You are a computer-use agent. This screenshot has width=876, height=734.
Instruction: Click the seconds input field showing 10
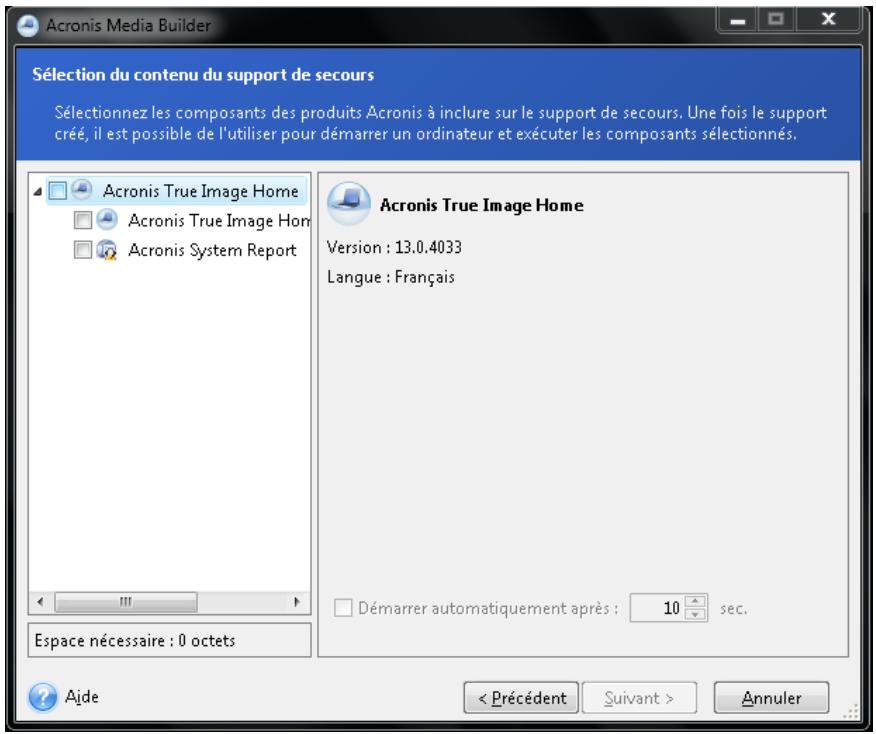pyautogui.click(x=658, y=608)
